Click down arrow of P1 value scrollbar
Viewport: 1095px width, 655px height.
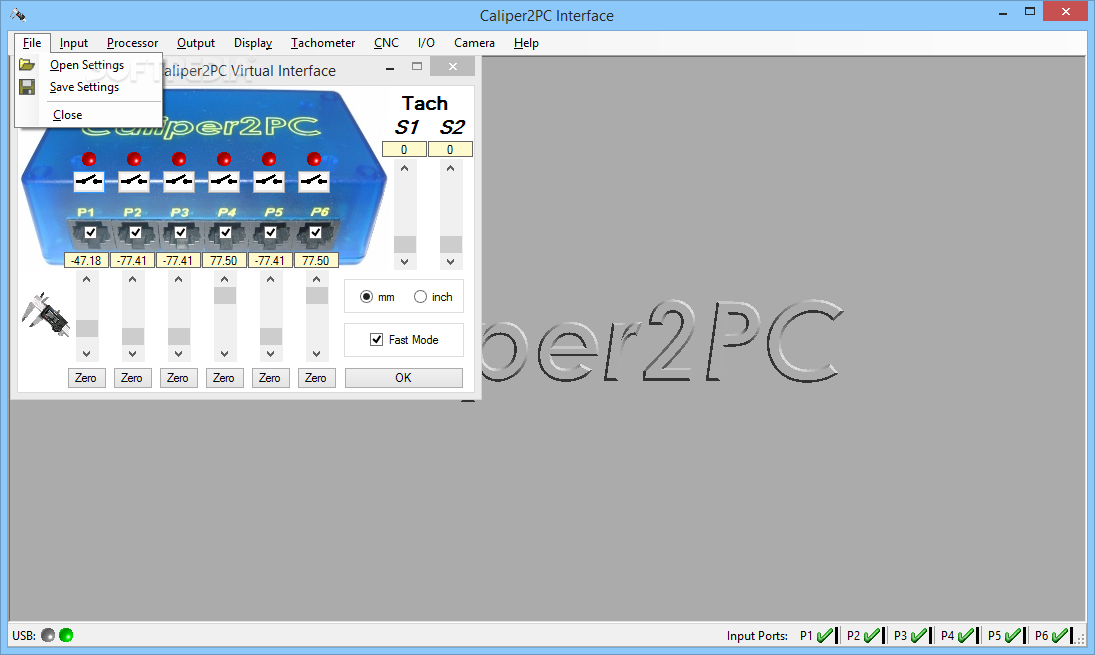(87, 354)
